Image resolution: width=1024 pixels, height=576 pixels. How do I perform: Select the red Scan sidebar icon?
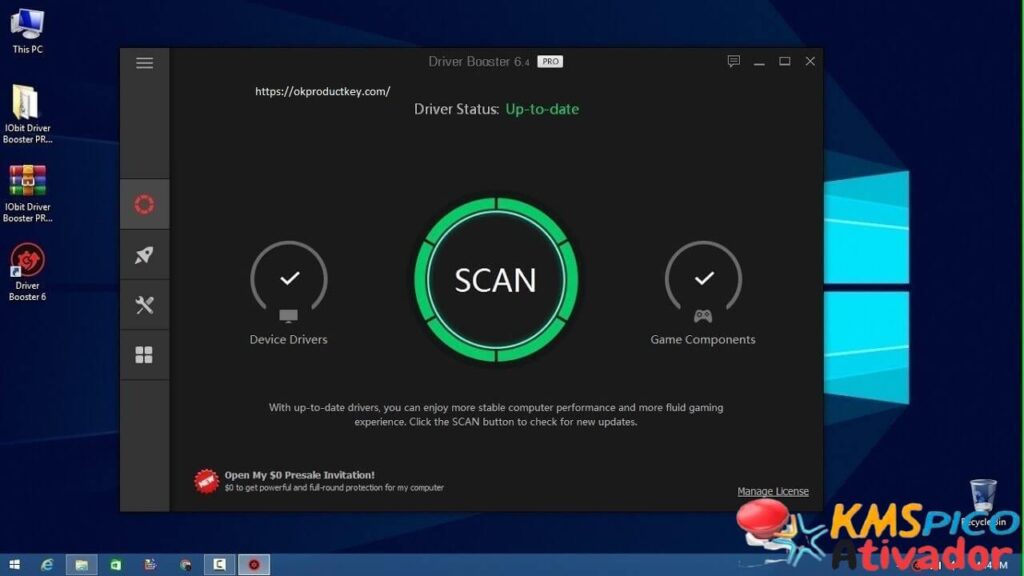[144, 204]
